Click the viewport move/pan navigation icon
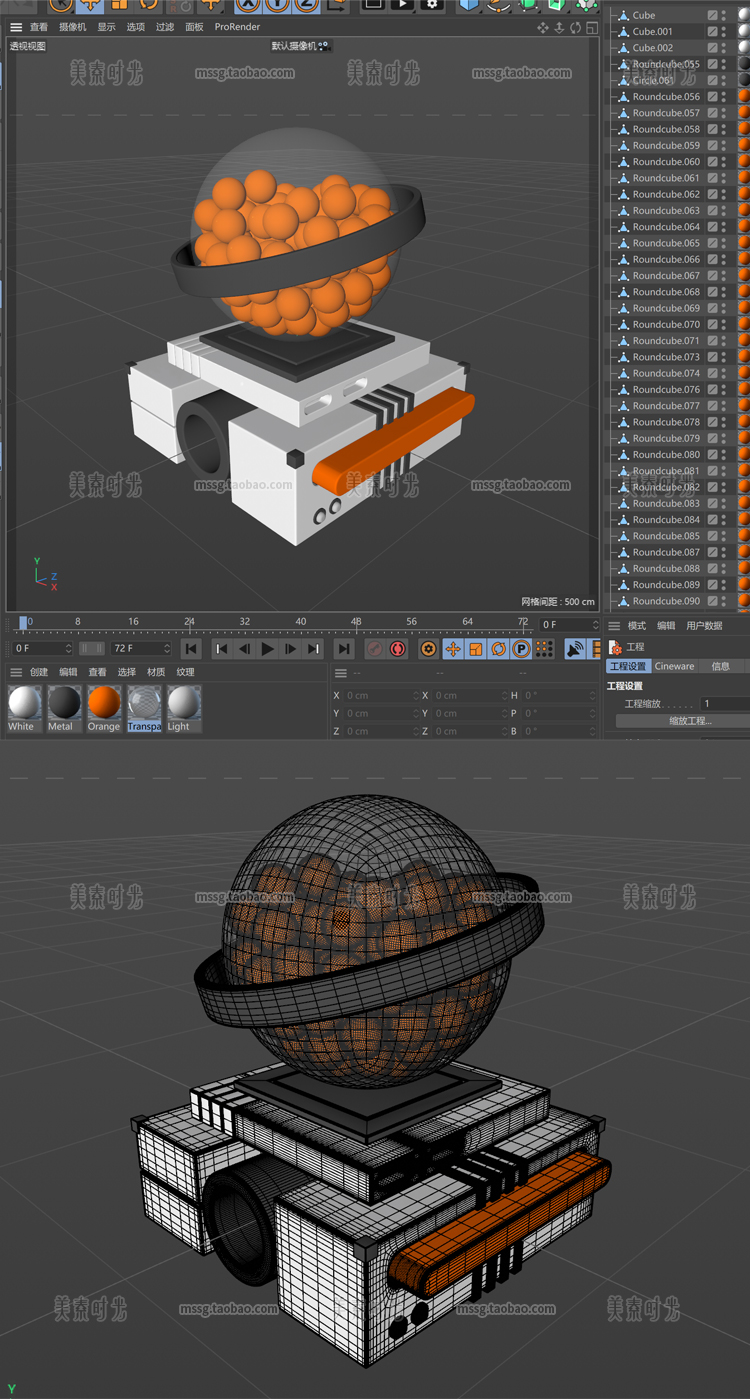Screen dimensions: 750x1399 click(543, 27)
